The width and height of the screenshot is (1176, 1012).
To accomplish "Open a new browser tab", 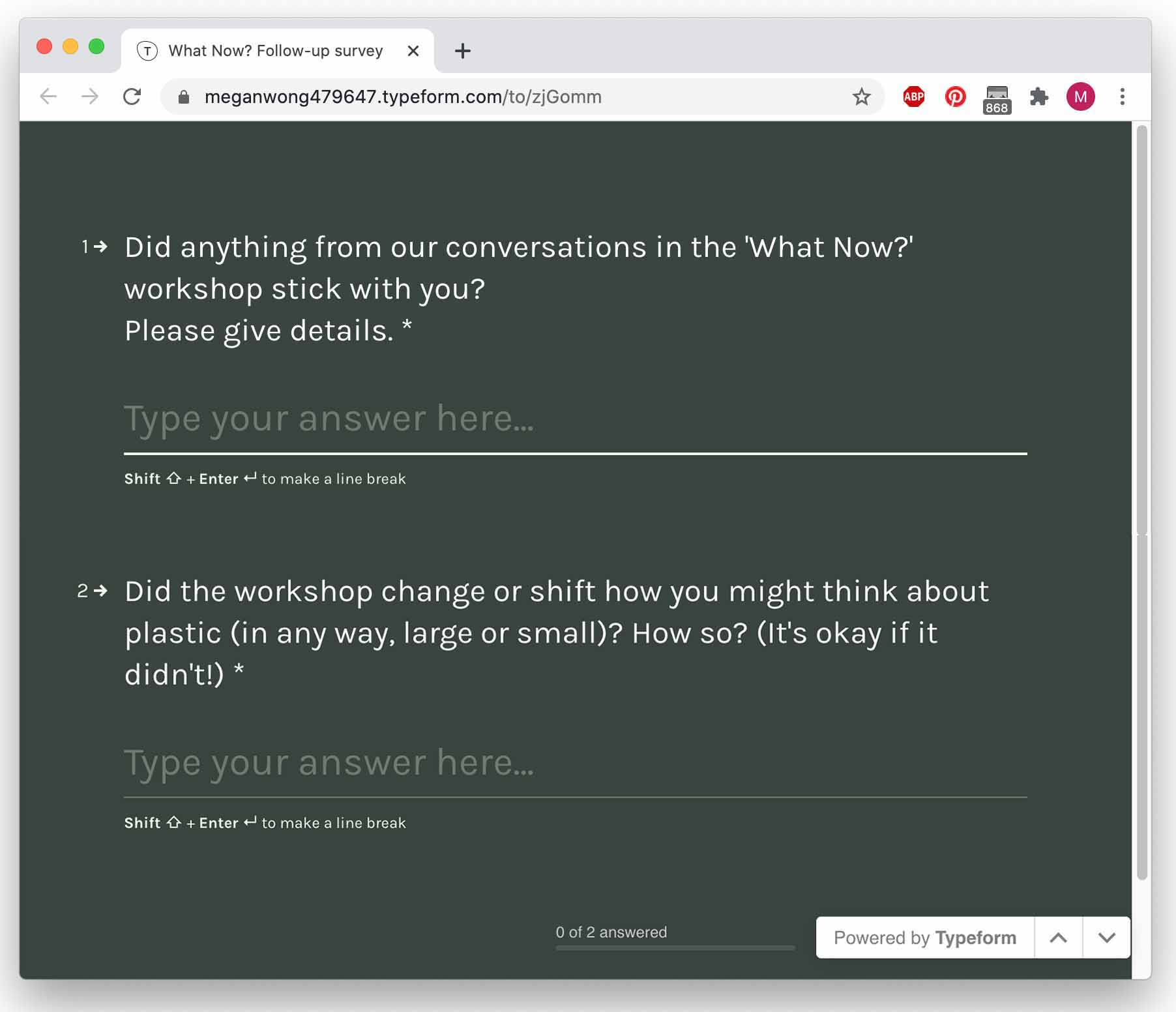I will pos(462,51).
